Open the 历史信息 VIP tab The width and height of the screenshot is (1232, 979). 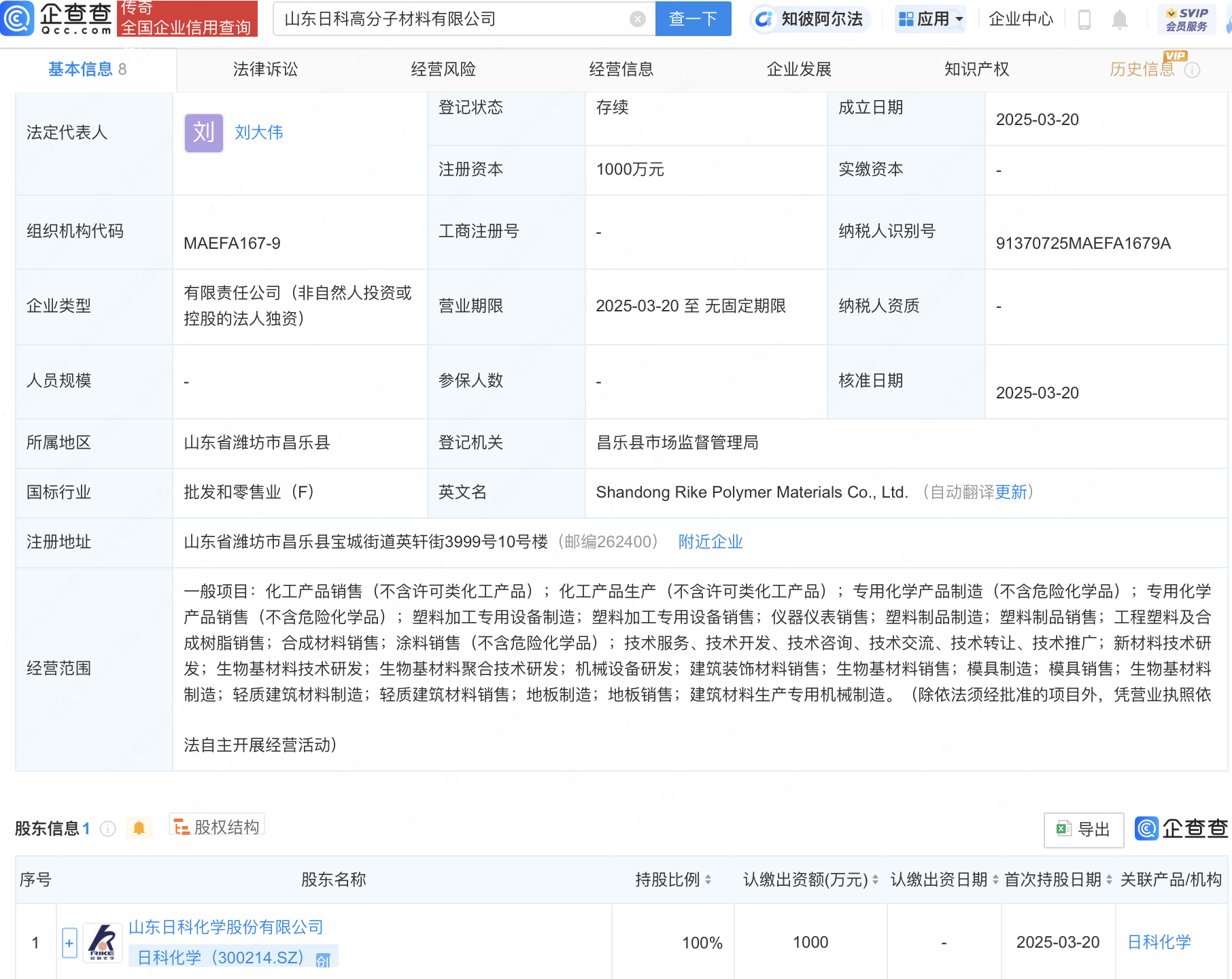point(1142,69)
